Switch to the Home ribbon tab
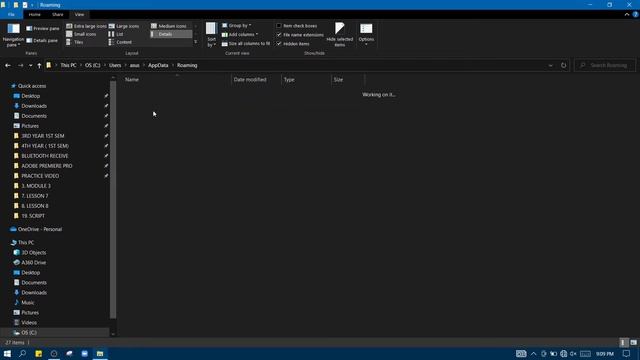Screen dimensions: 640x360 (35, 14)
